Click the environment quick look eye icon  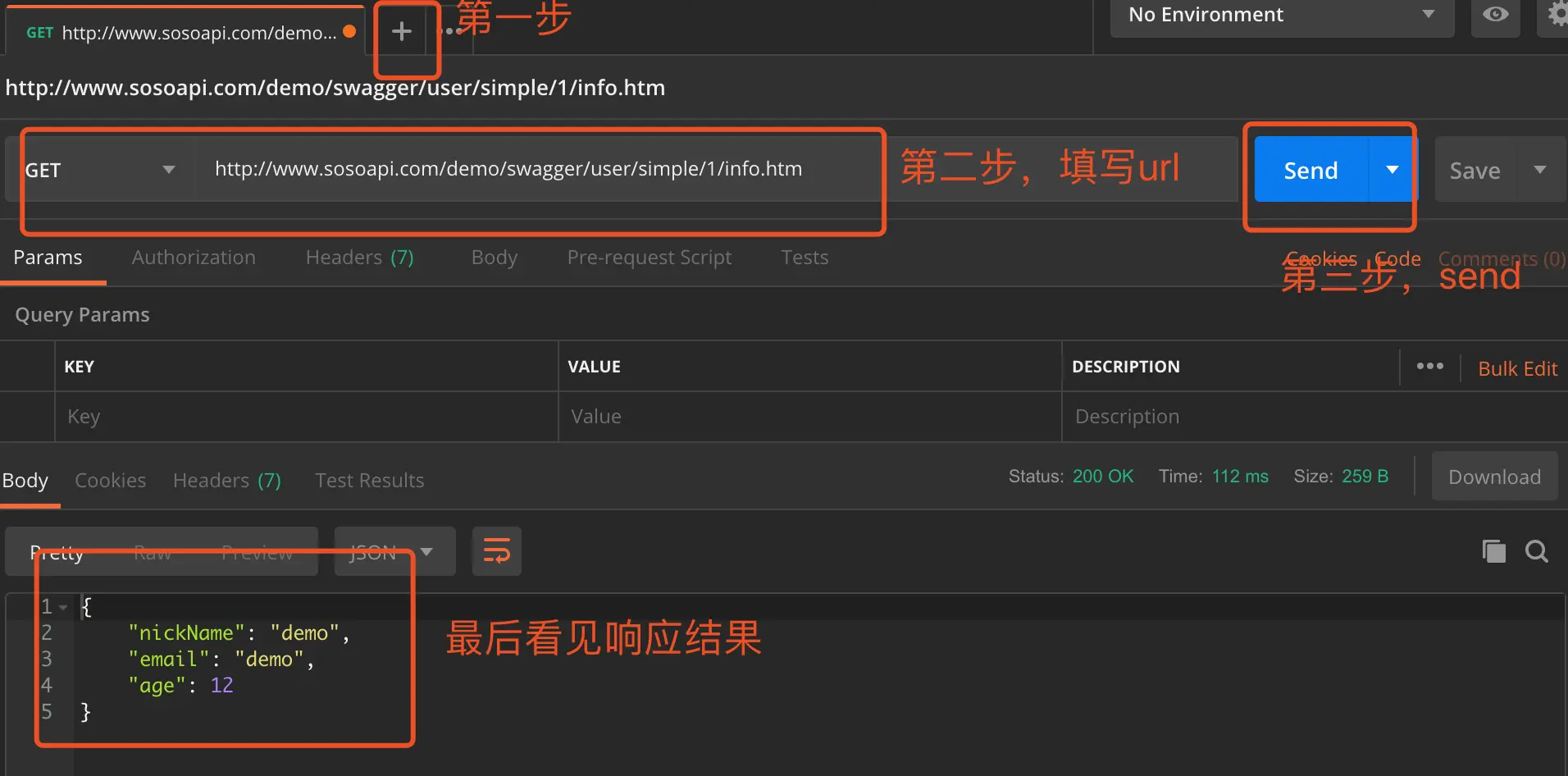1496,14
